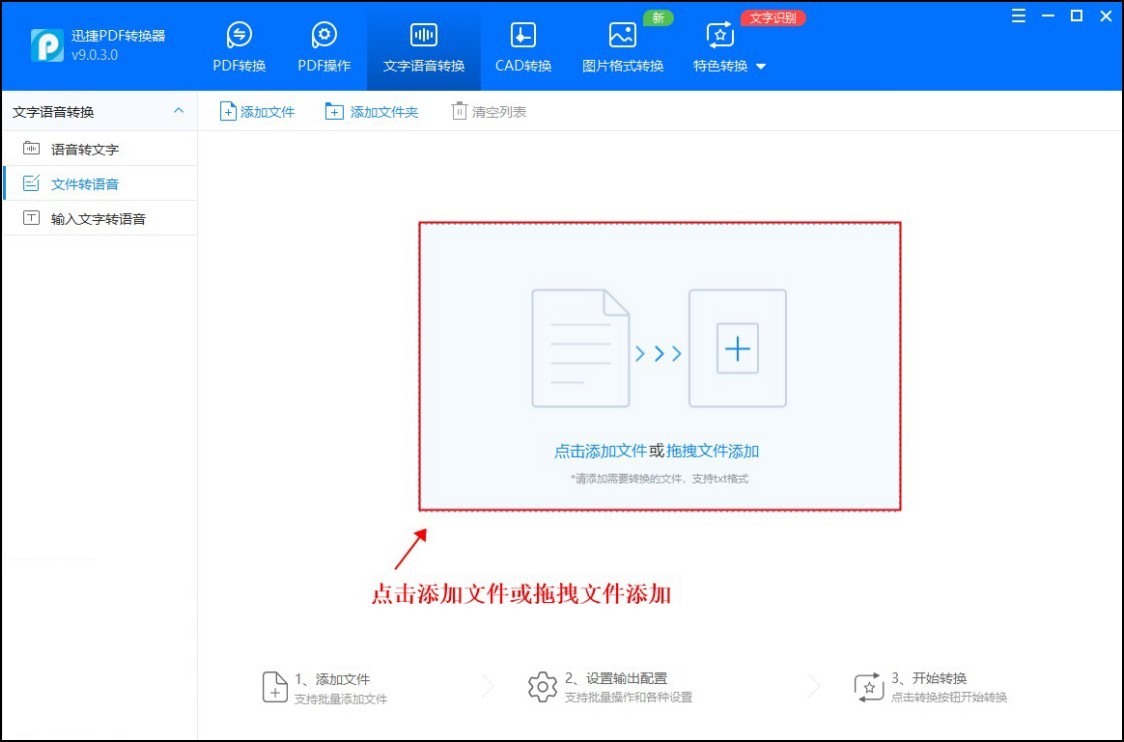This screenshot has height=742, width=1124.
Task: Click the 添加文件夹 toolbar item
Action: click(x=372, y=111)
